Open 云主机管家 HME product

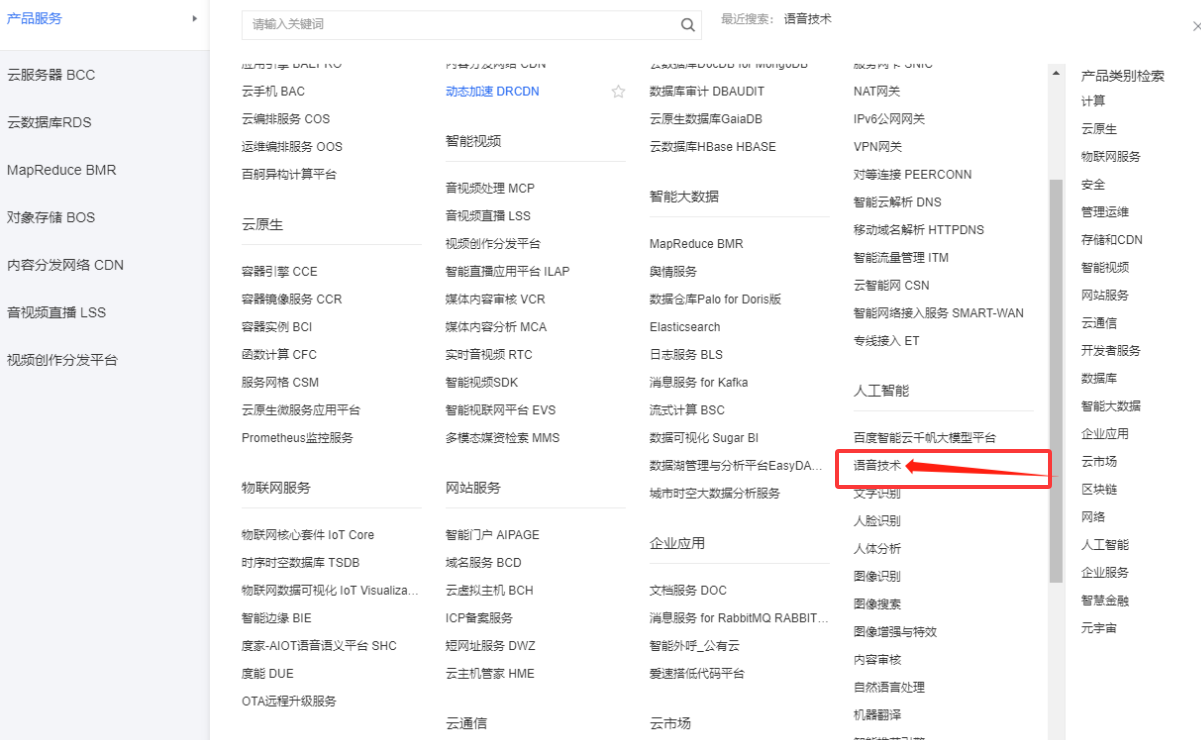490,674
